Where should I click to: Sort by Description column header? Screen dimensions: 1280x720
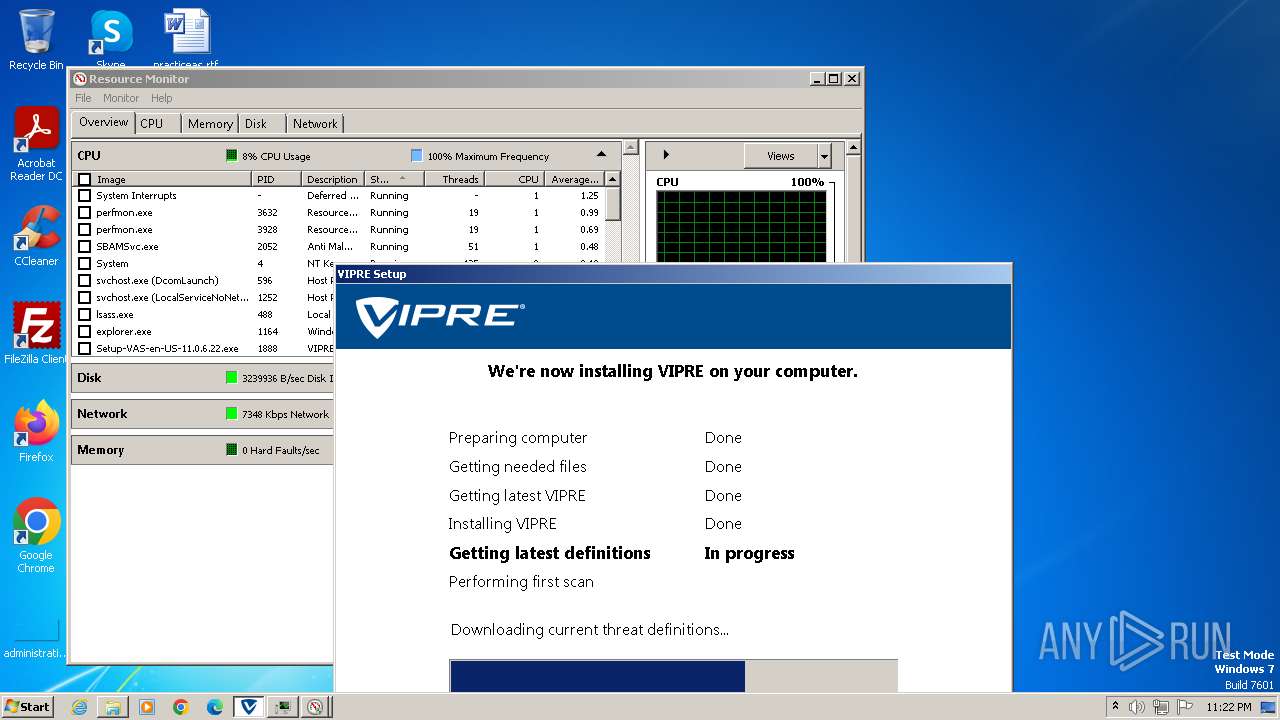333,179
